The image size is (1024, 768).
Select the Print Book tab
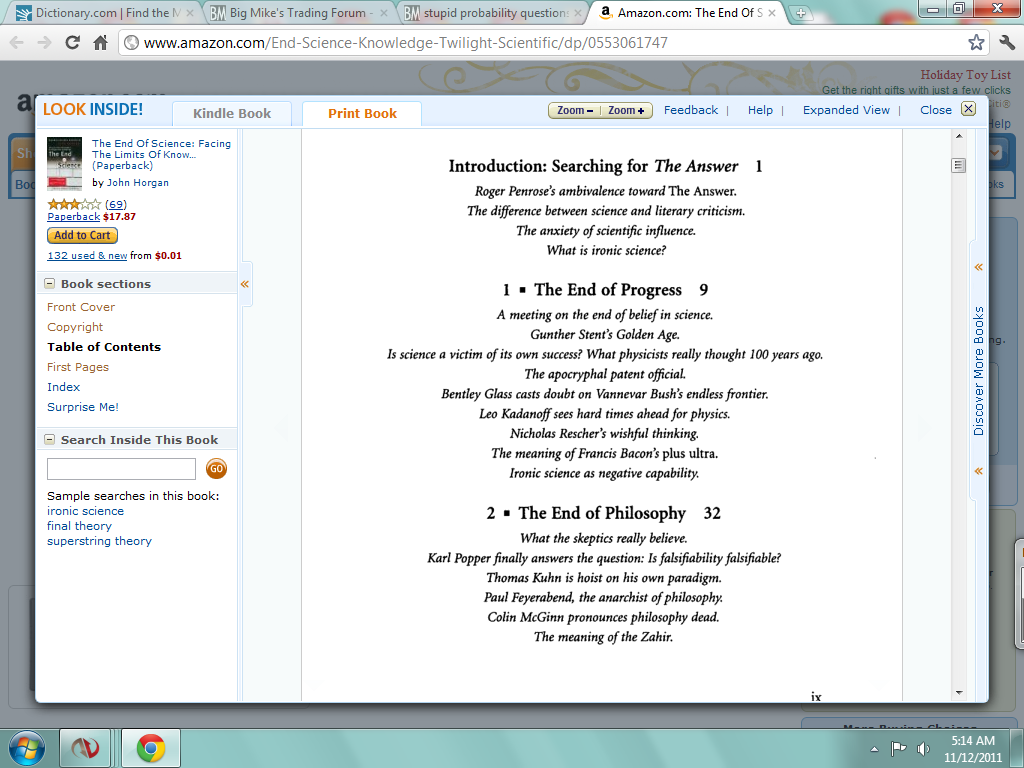(x=362, y=113)
